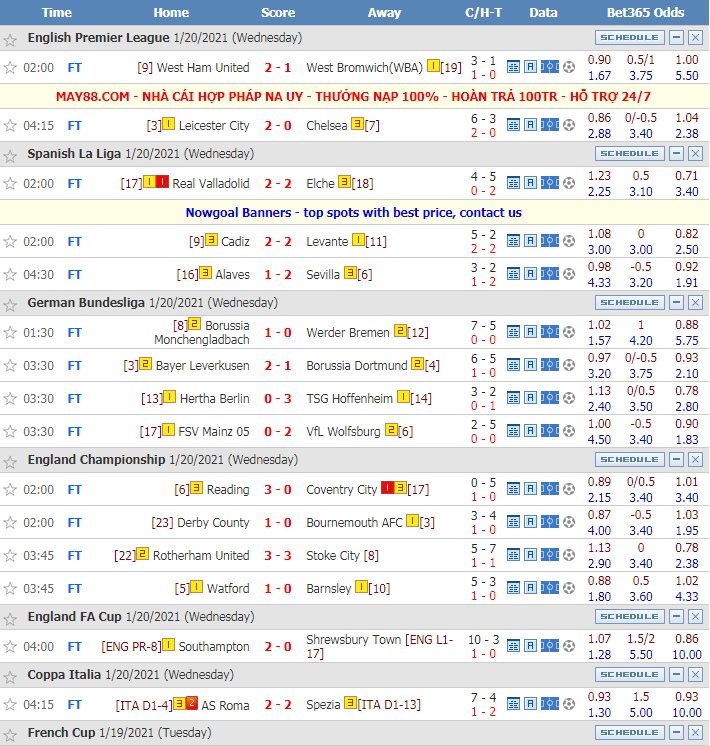Screen dimensions: 710x746
Task: Star the Watford vs Barnsley match
Action: pyautogui.click(x=10, y=589)
